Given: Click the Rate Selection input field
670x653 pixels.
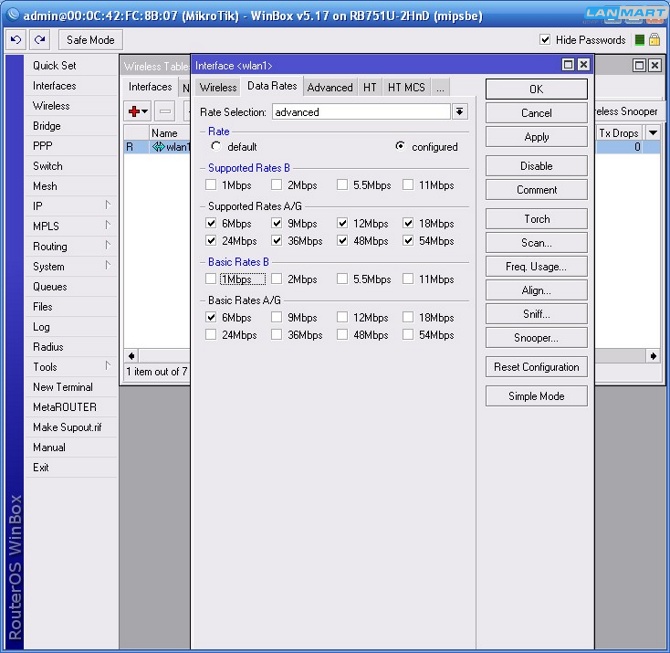Looking at the screenshot, I should pyautogui.click(x=361, y=112).
